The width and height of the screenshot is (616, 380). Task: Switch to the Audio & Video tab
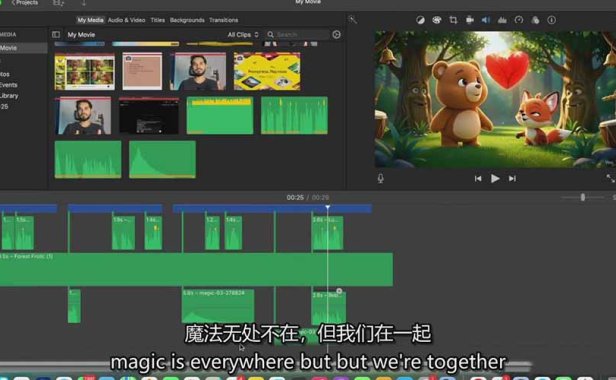pyautogui.click(x=126, y=20)
